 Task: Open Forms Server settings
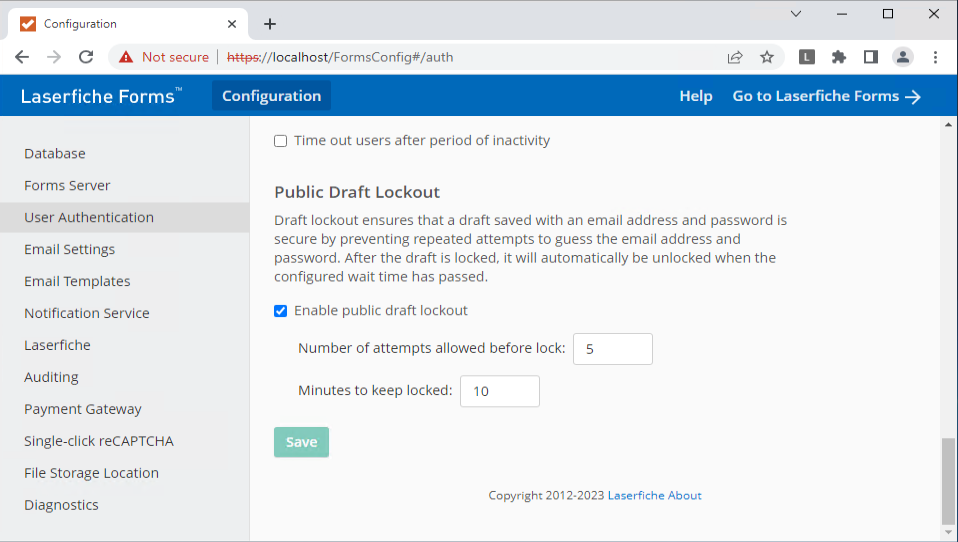click(125, 185)
